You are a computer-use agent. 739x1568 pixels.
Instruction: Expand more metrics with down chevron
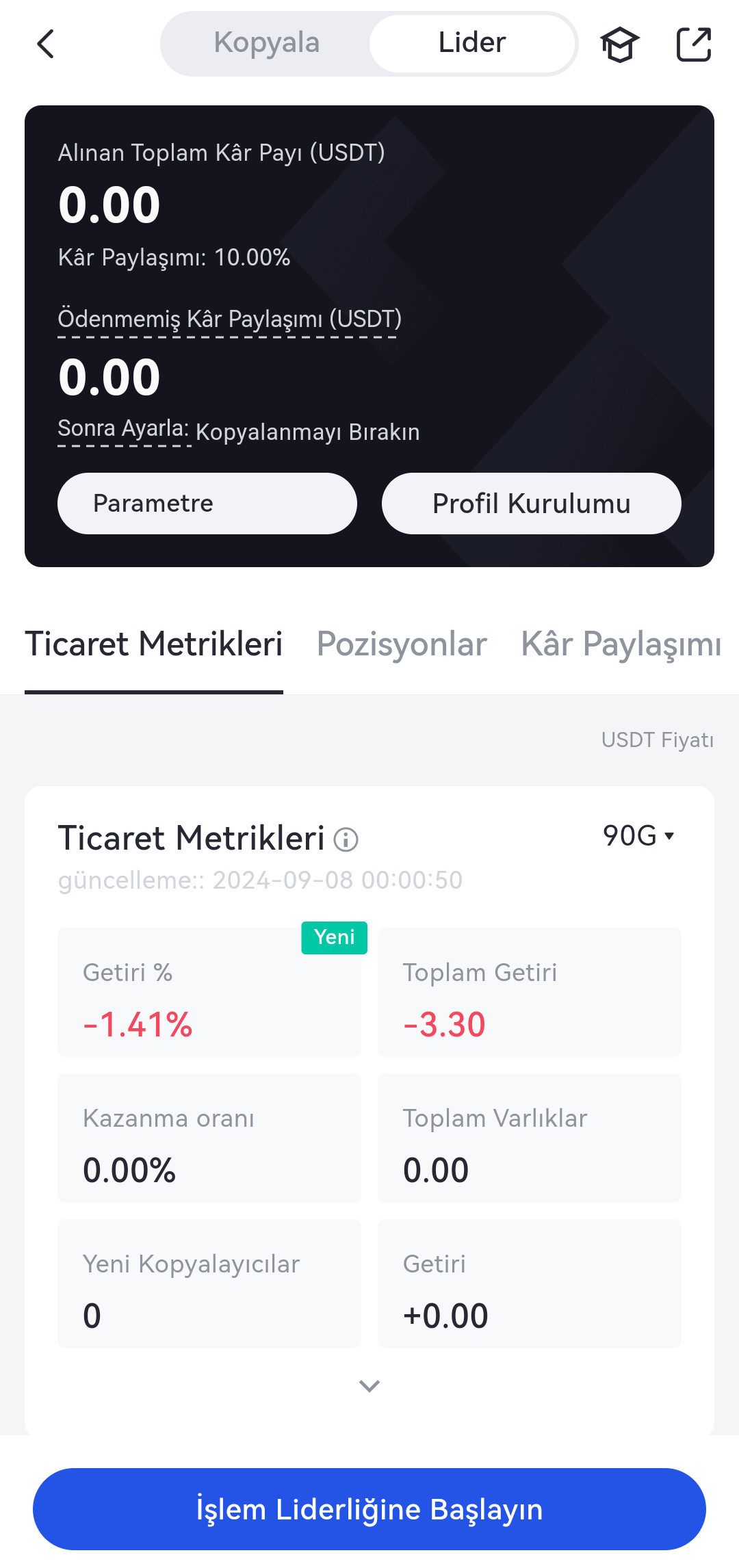(369, 1386)
